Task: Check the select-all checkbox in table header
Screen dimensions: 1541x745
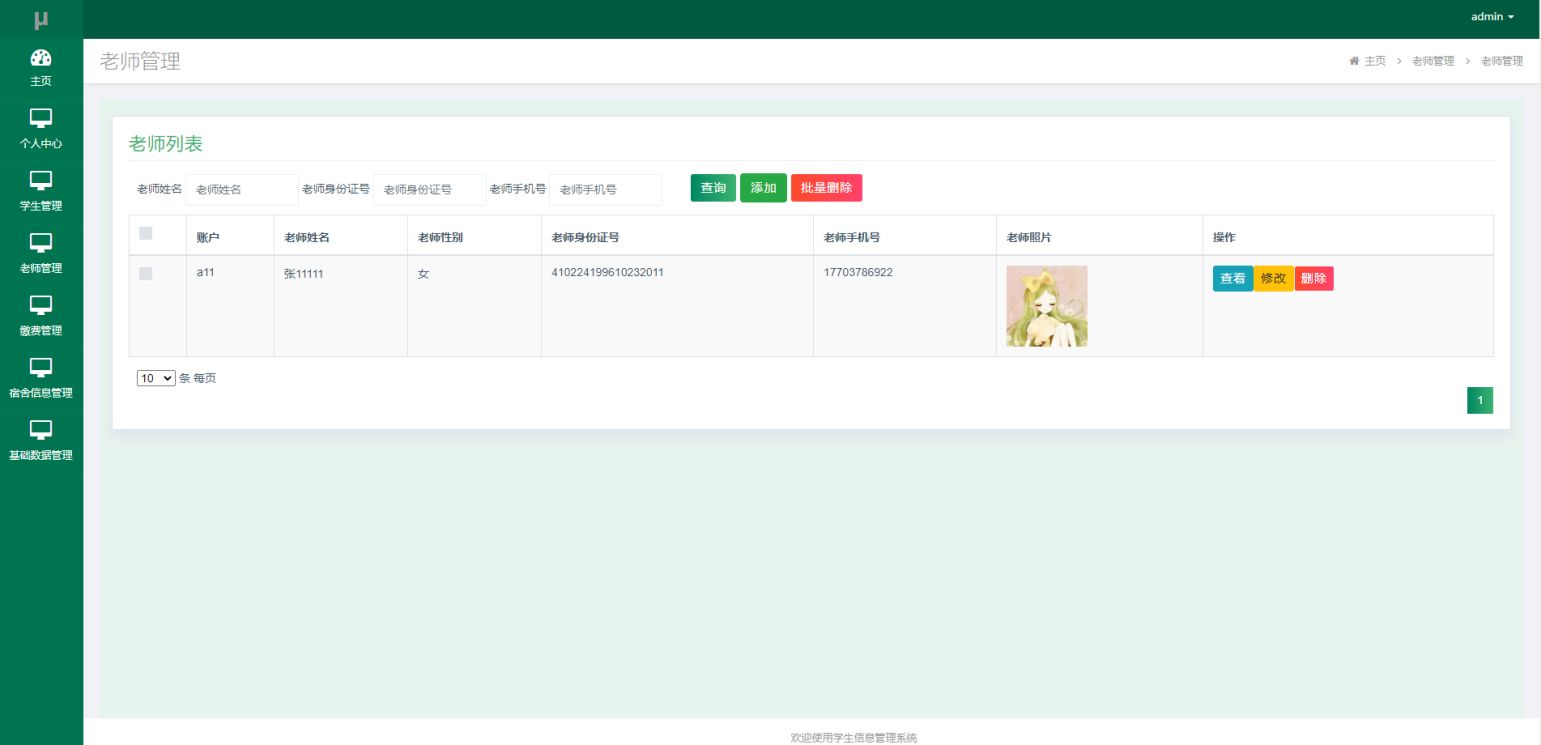Action: (x=146, y=233)
